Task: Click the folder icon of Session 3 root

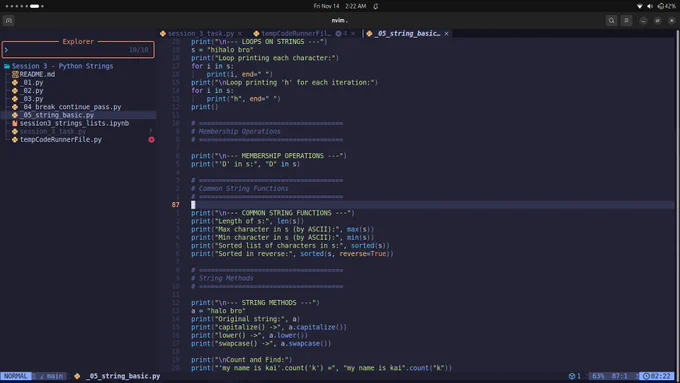Action: 7,66
